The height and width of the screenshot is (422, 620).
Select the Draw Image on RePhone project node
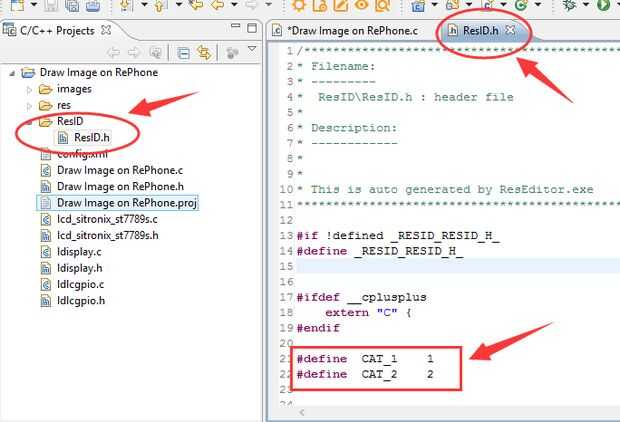coord(99,72)
